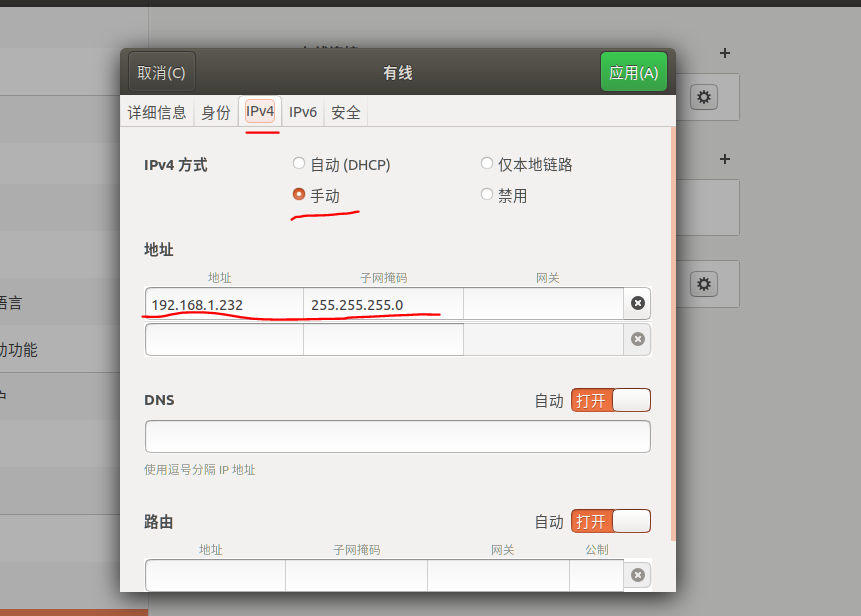Click the empty gateway field in second row
861x616 pixels.
point(544,339)
